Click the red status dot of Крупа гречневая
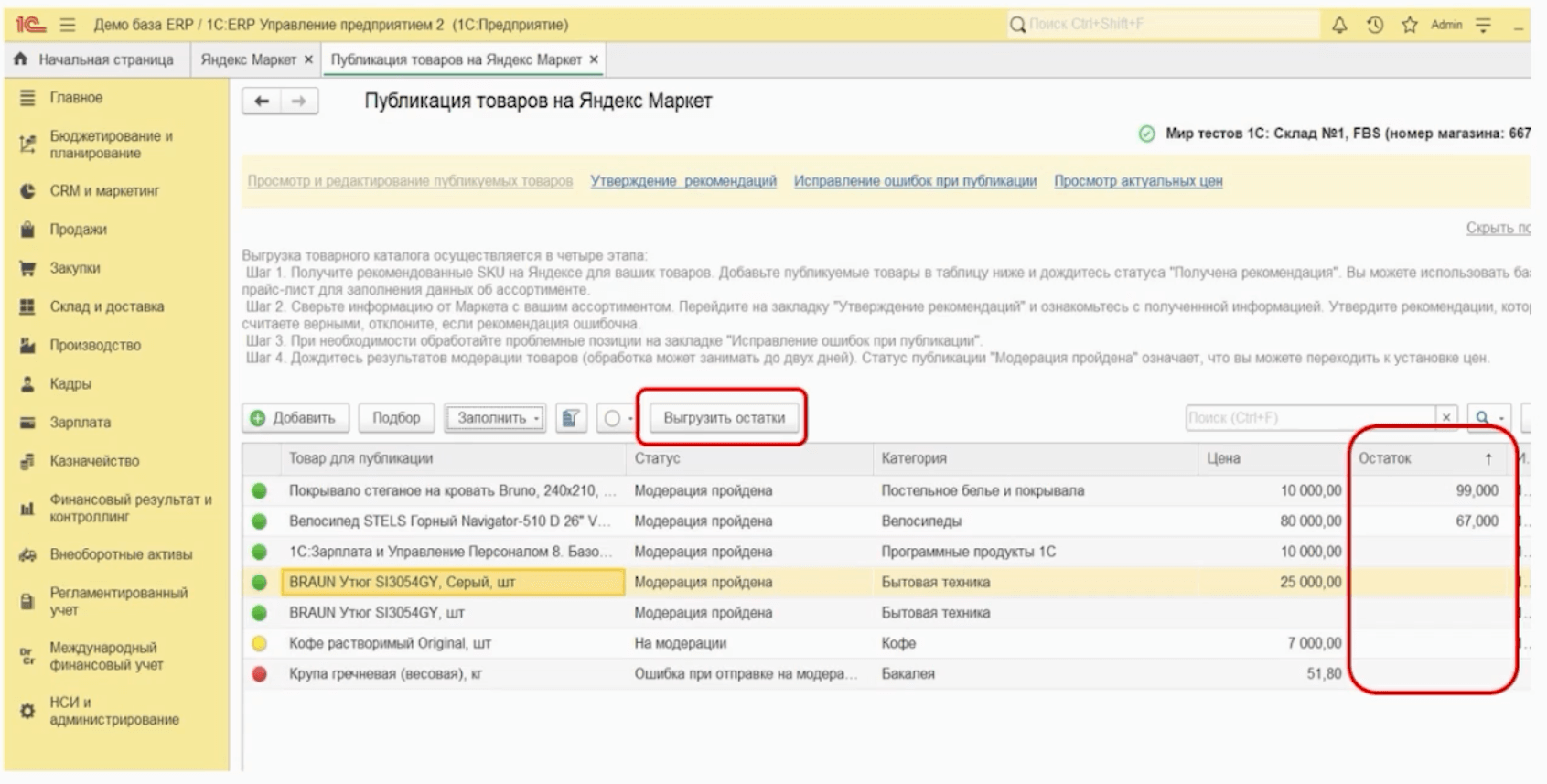The height and width of the screenshot is (784, 1547). point(260,674)
